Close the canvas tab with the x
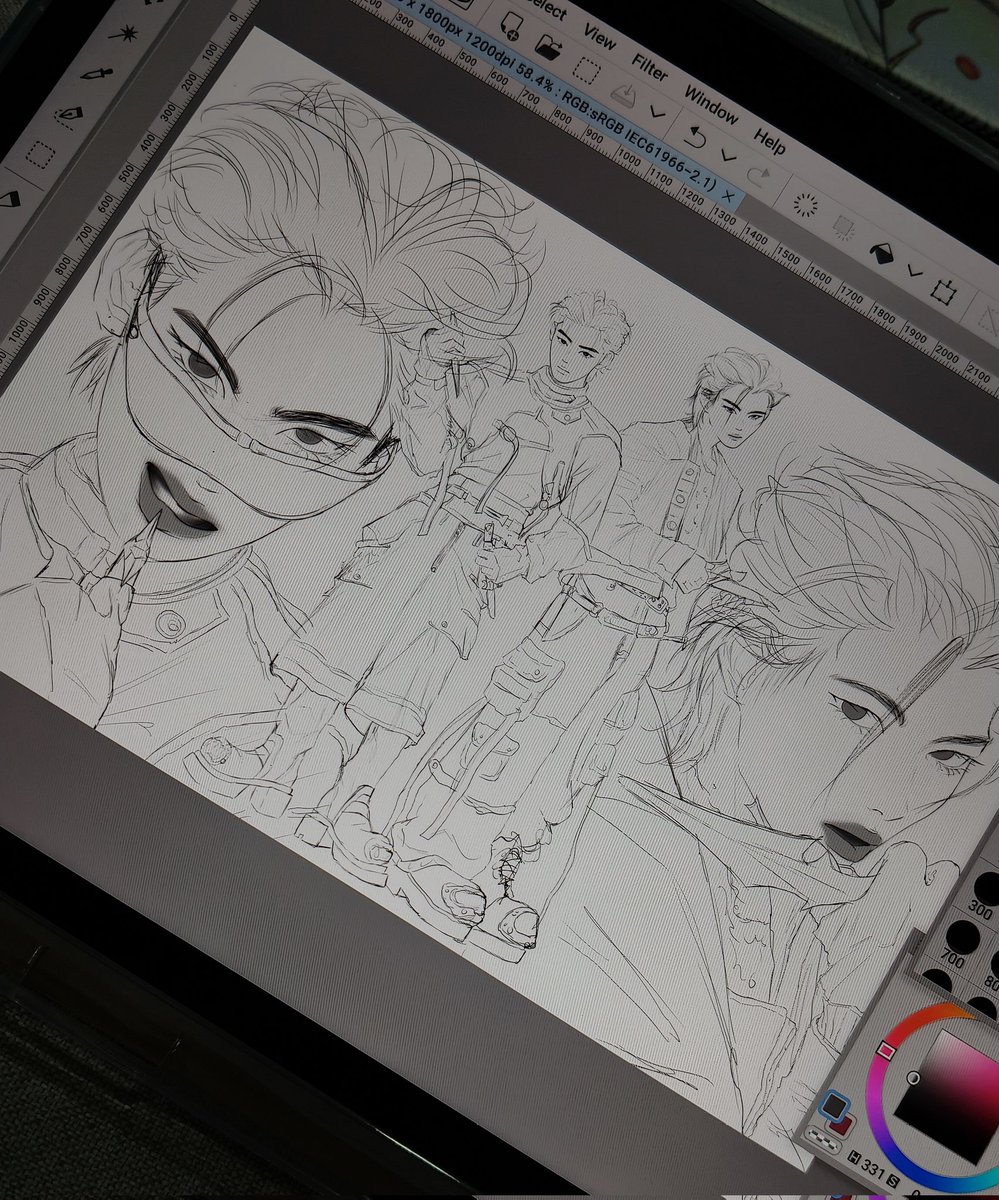Viewport: 999px width, 1200px height. coord(729,196)
